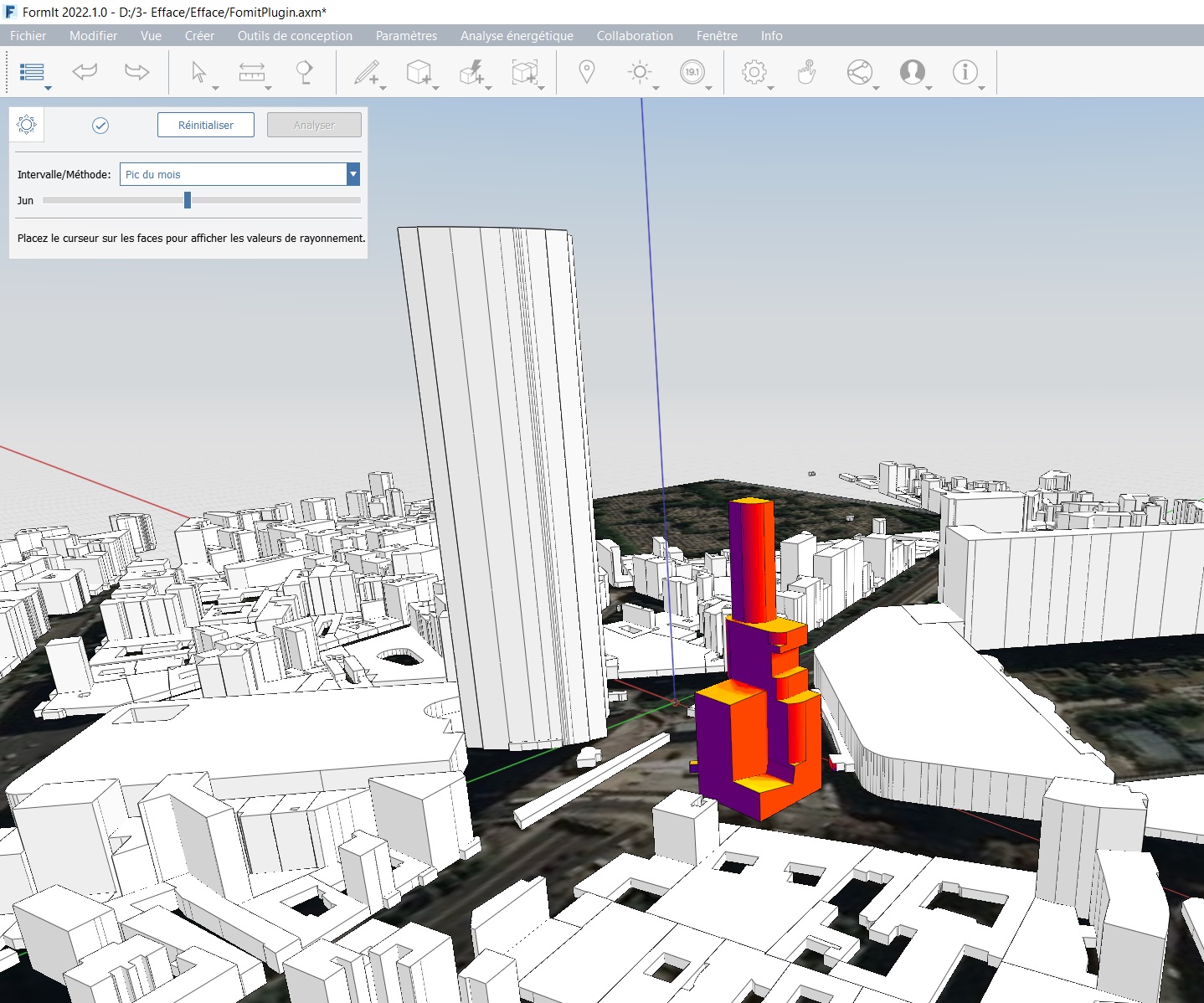Open the sun and shadows tool

(639, 73)
